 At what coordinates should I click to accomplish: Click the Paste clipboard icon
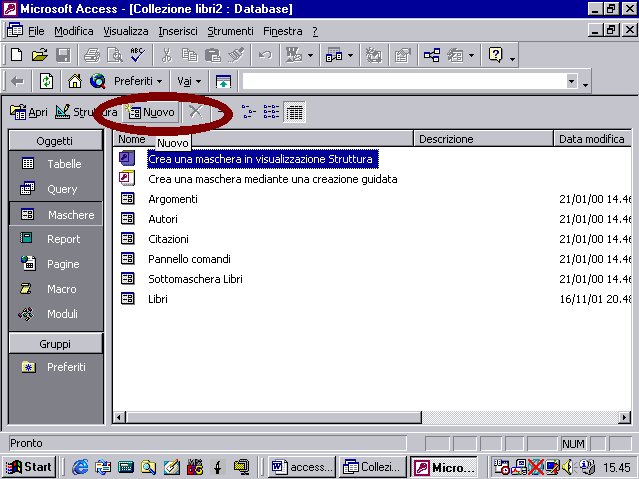tap(213, 55)
